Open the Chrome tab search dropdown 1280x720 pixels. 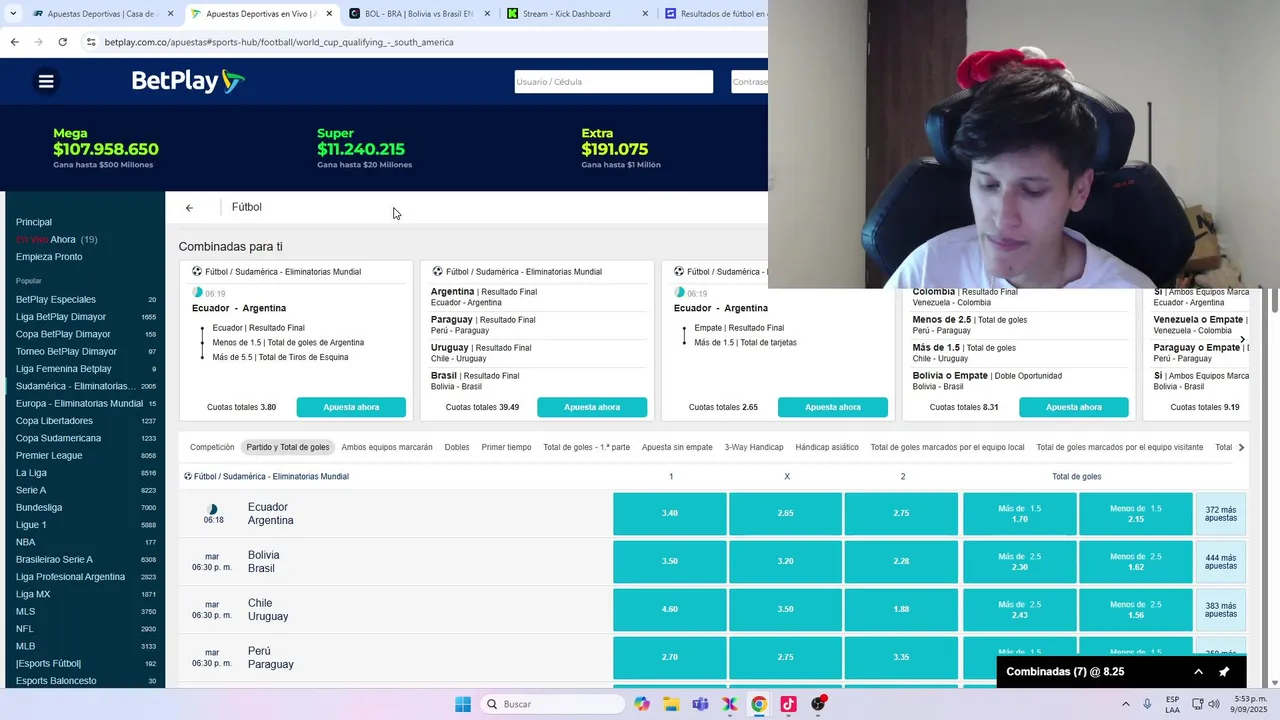pyautogui.click(x=12, y=14)
